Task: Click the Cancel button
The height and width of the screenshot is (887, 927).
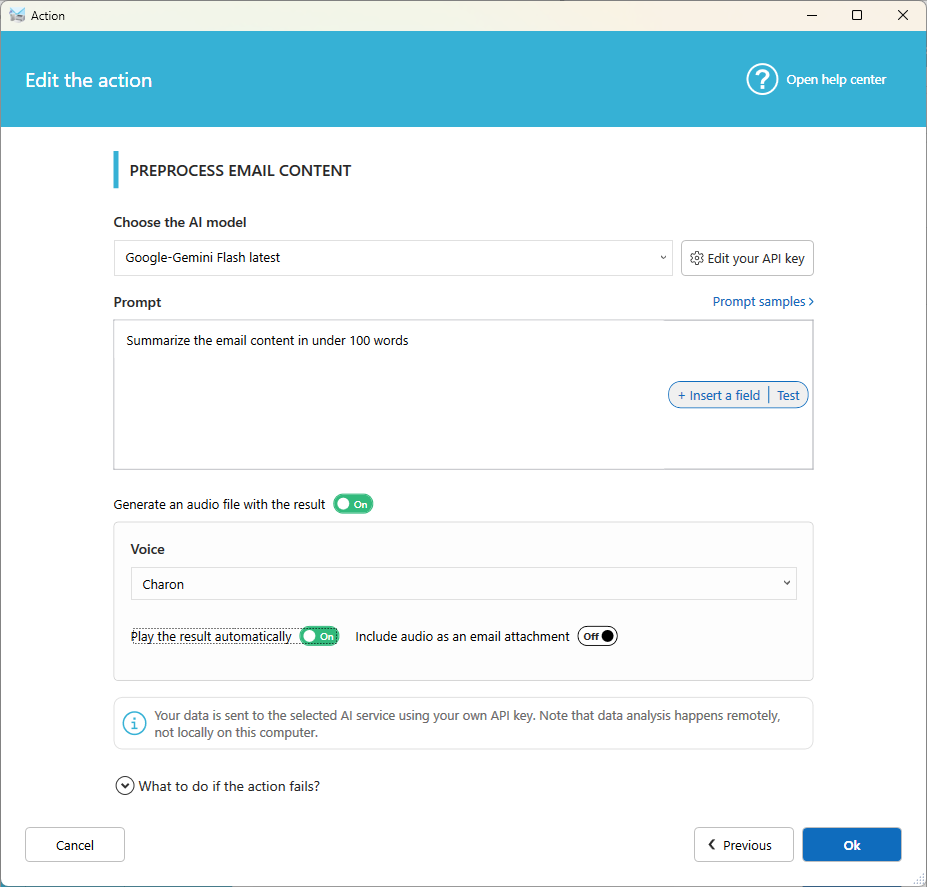Action: [75, 844]
